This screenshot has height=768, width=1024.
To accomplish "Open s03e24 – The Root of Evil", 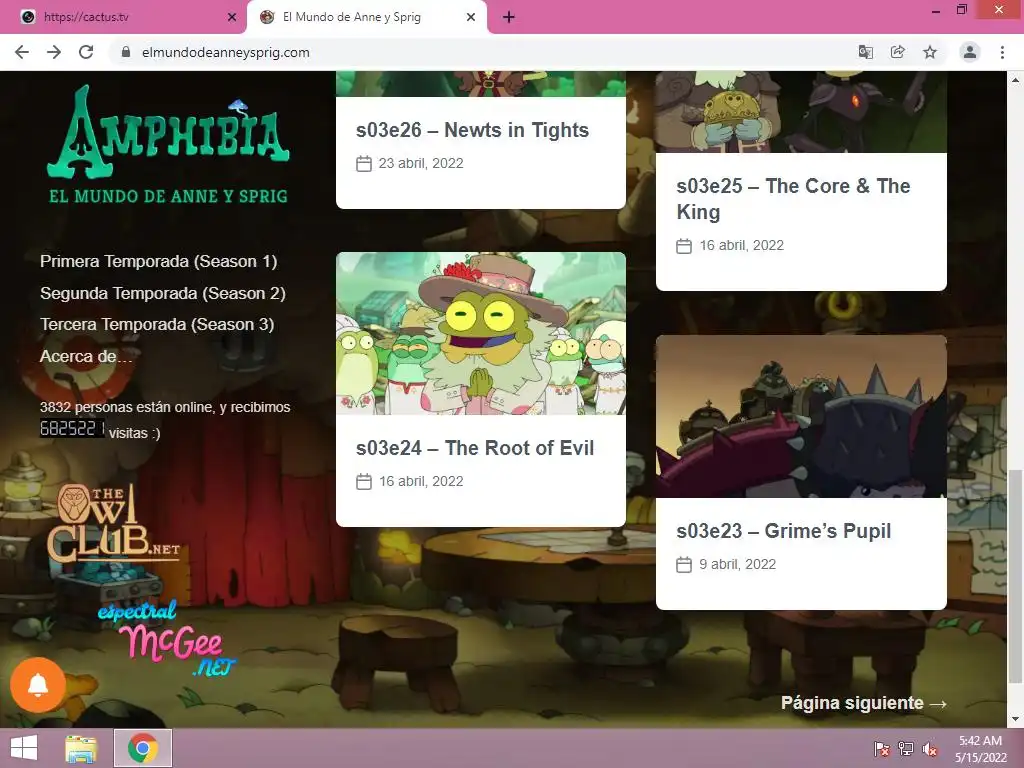I will pos(475,448).
